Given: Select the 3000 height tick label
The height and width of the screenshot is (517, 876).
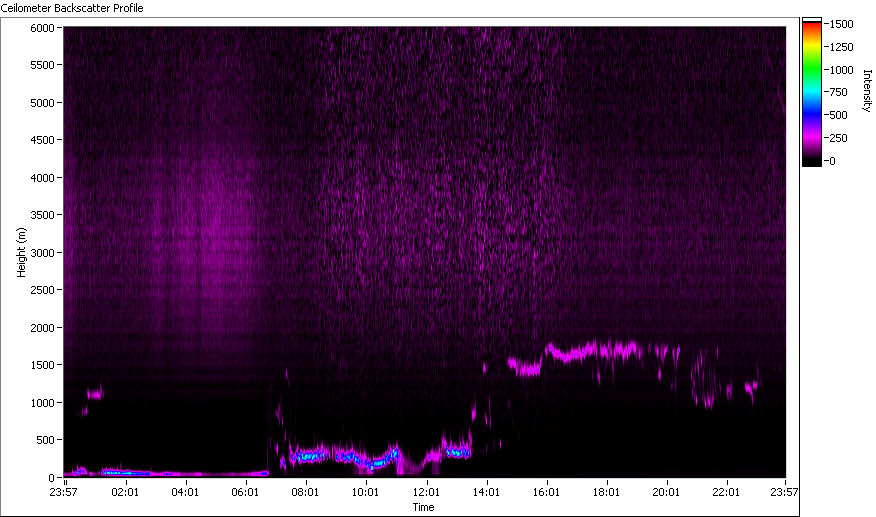Looking at the screenshot, I should 42,253.
